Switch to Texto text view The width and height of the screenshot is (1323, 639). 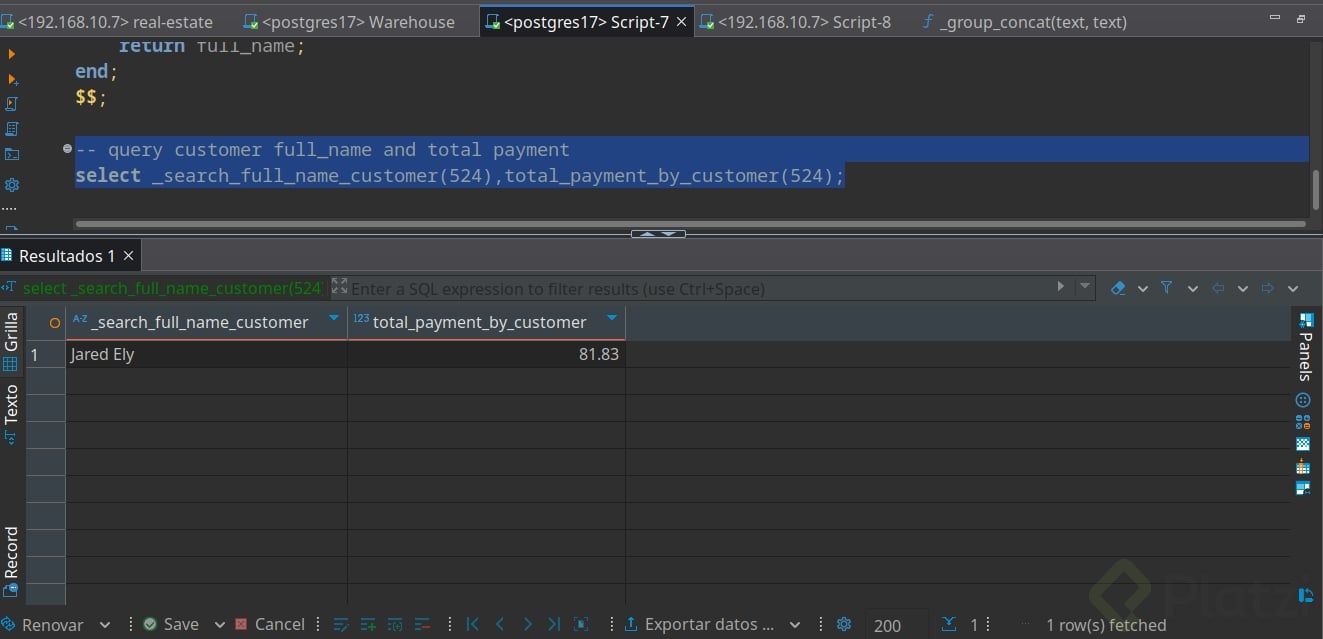tap(11, 413)
